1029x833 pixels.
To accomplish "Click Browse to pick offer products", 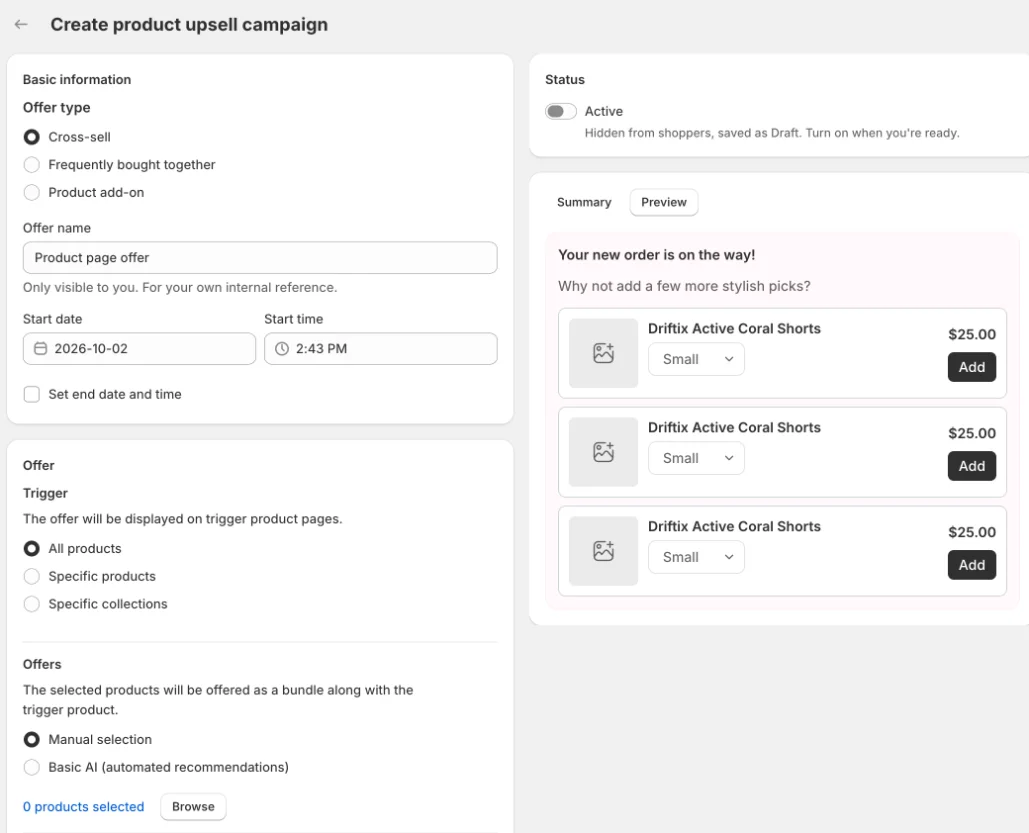I will [193, 807].
